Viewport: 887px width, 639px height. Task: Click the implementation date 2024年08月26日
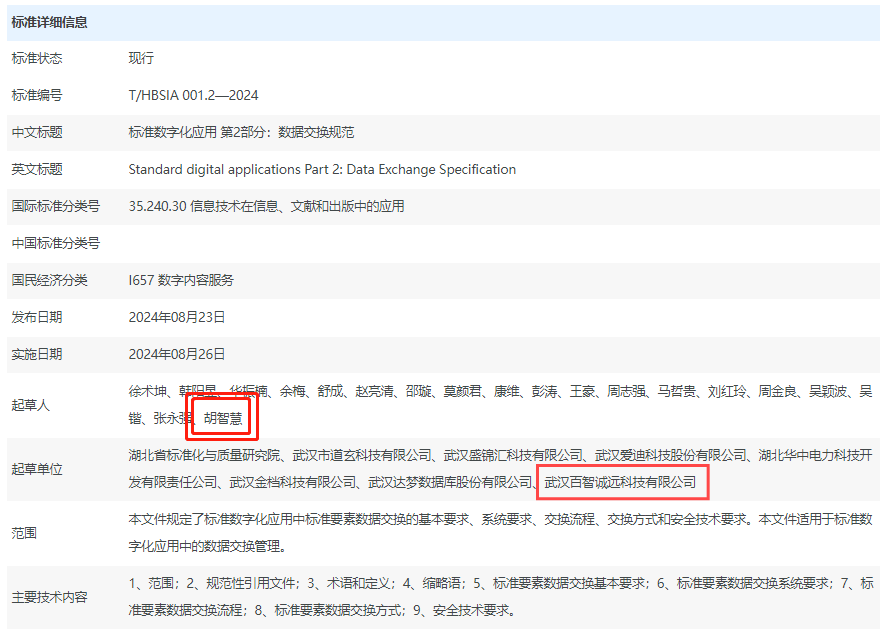[x=177, y=354]
